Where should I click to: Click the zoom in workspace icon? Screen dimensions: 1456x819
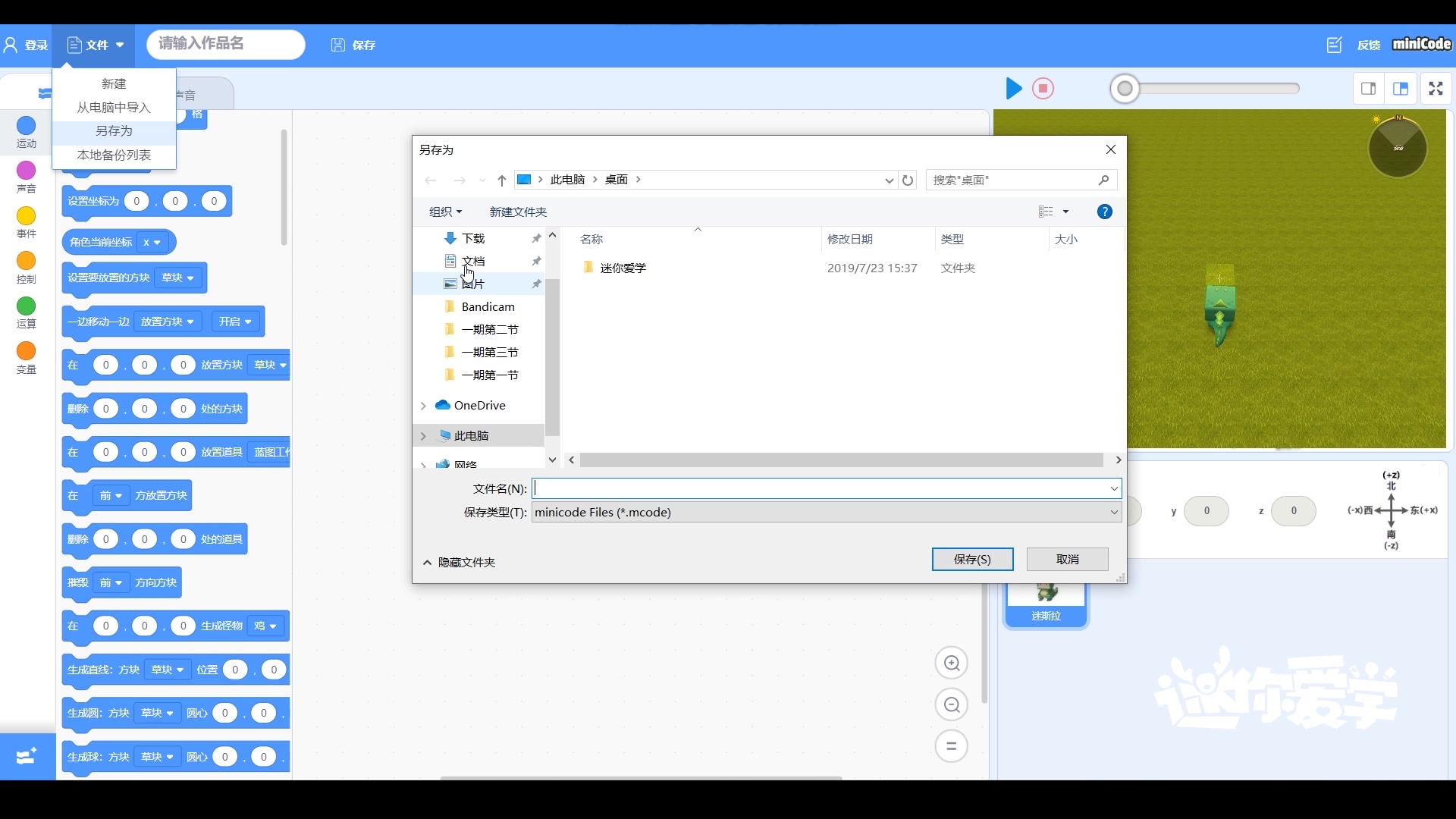(952, 664)
